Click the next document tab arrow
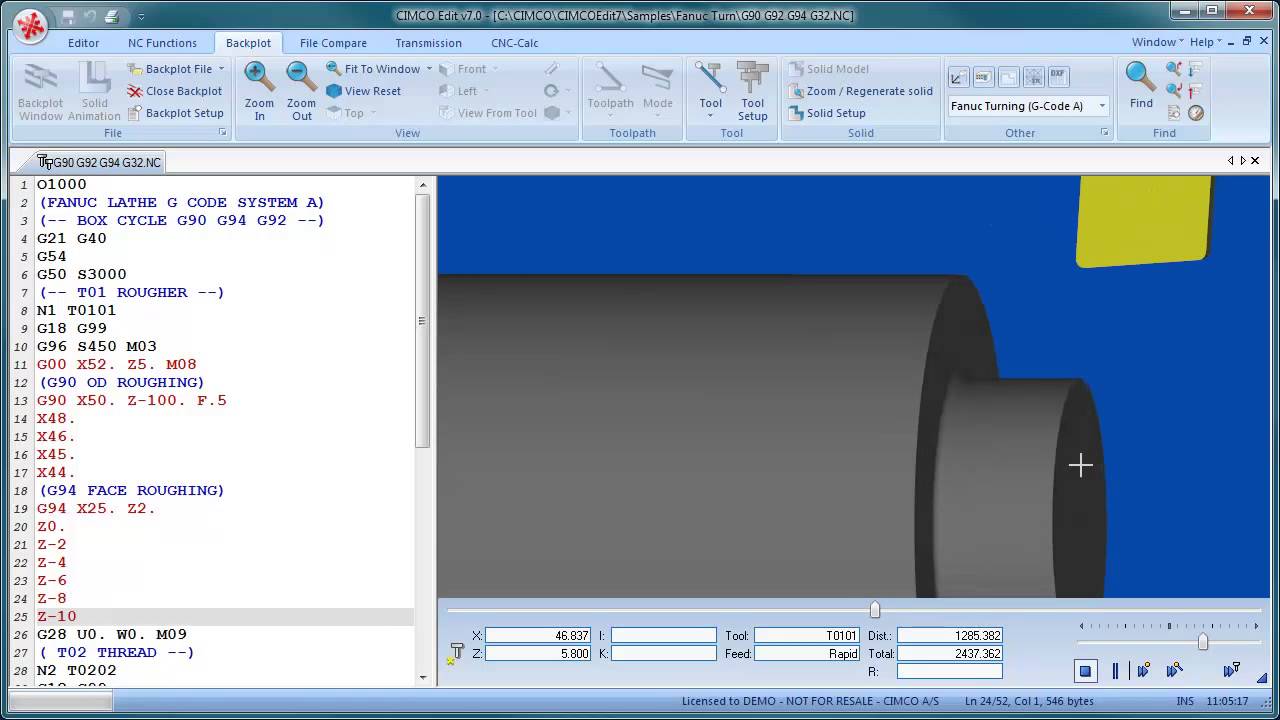Image resolution: width=1280 pixels, height=720 pixels. 1243,160
